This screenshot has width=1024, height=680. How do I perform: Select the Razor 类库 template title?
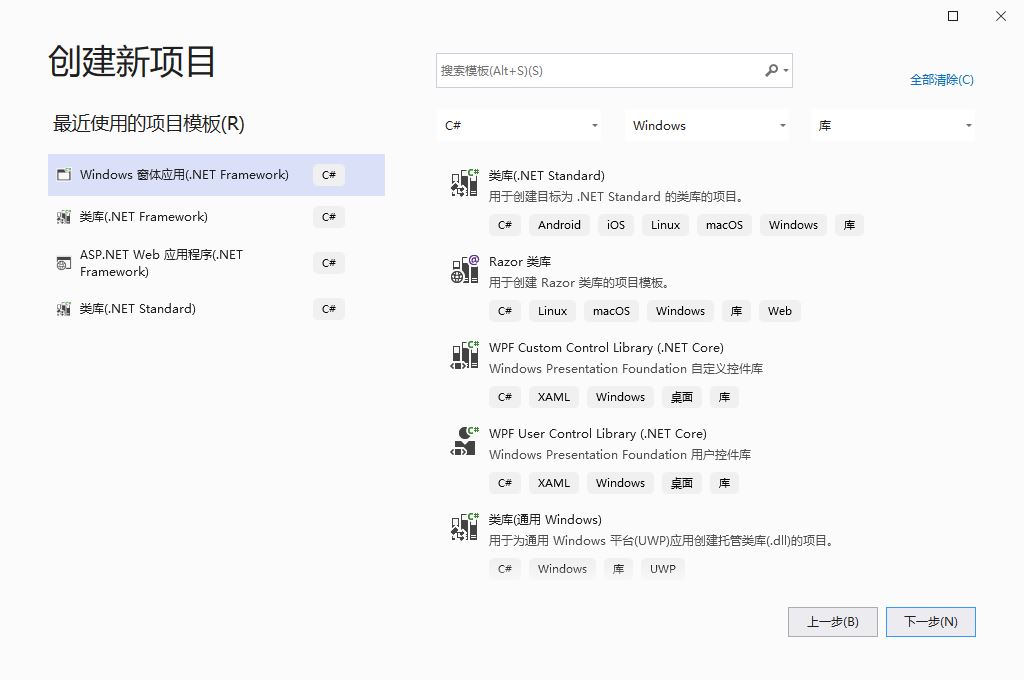[520, 262]
